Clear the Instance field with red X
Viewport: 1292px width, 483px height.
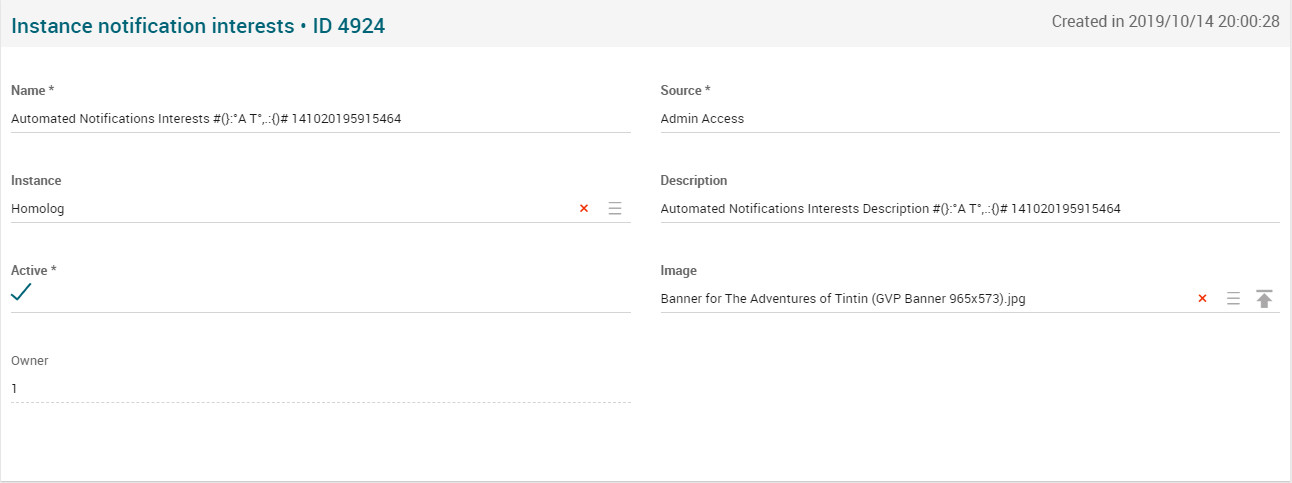(x=584, y=209)
